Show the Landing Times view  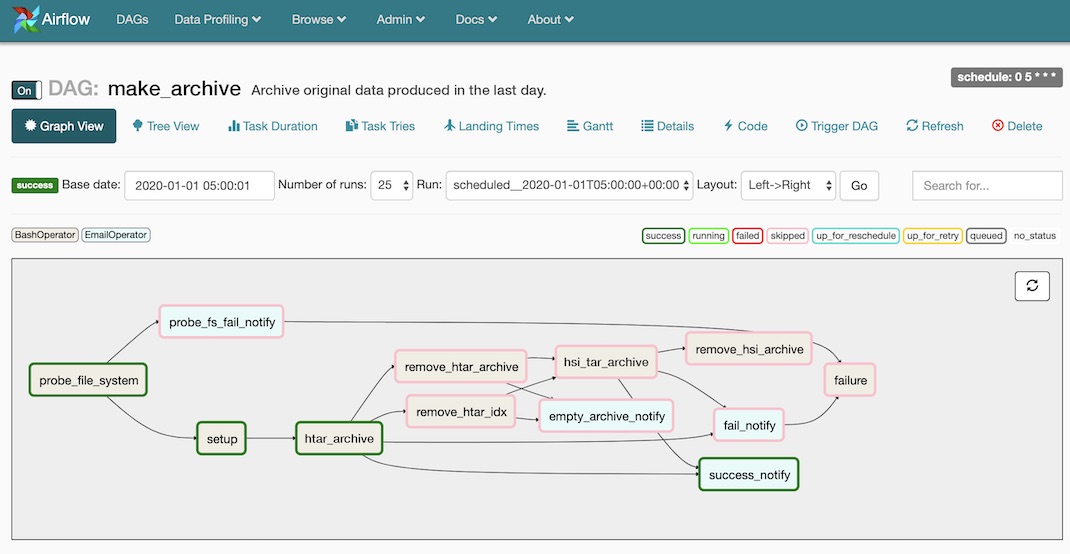click(491, 126)
